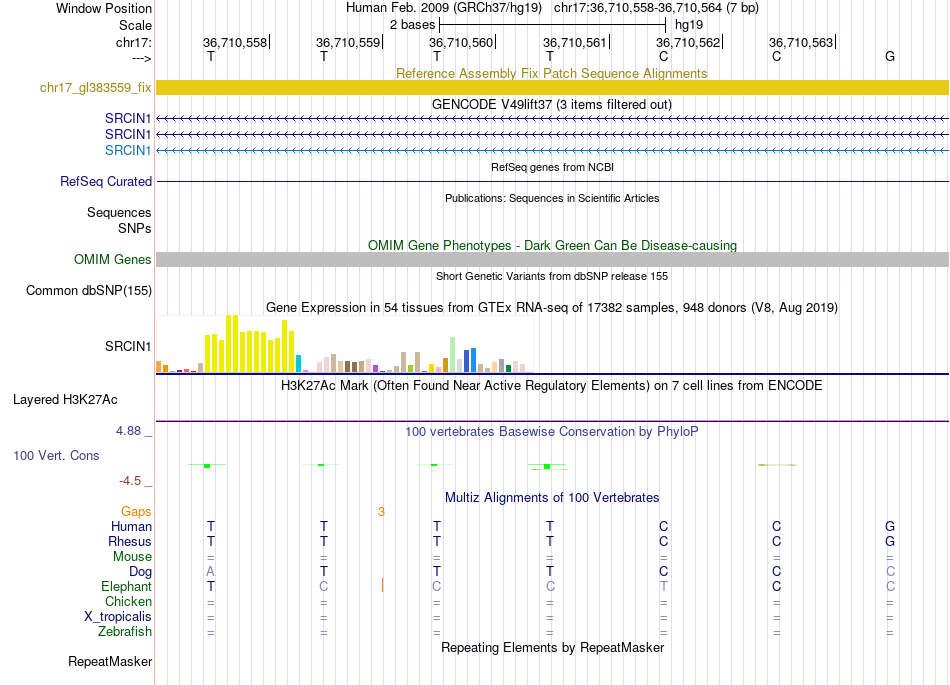Click the Common dbSNP(155) label
The image size is (950, 685).
88,291
